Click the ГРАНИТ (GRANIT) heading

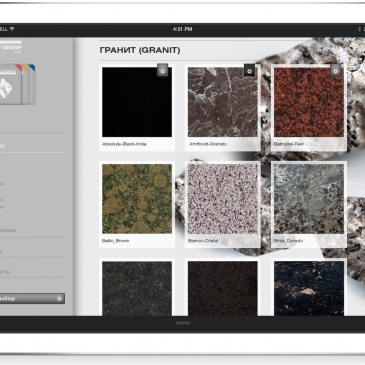point(140,50)
